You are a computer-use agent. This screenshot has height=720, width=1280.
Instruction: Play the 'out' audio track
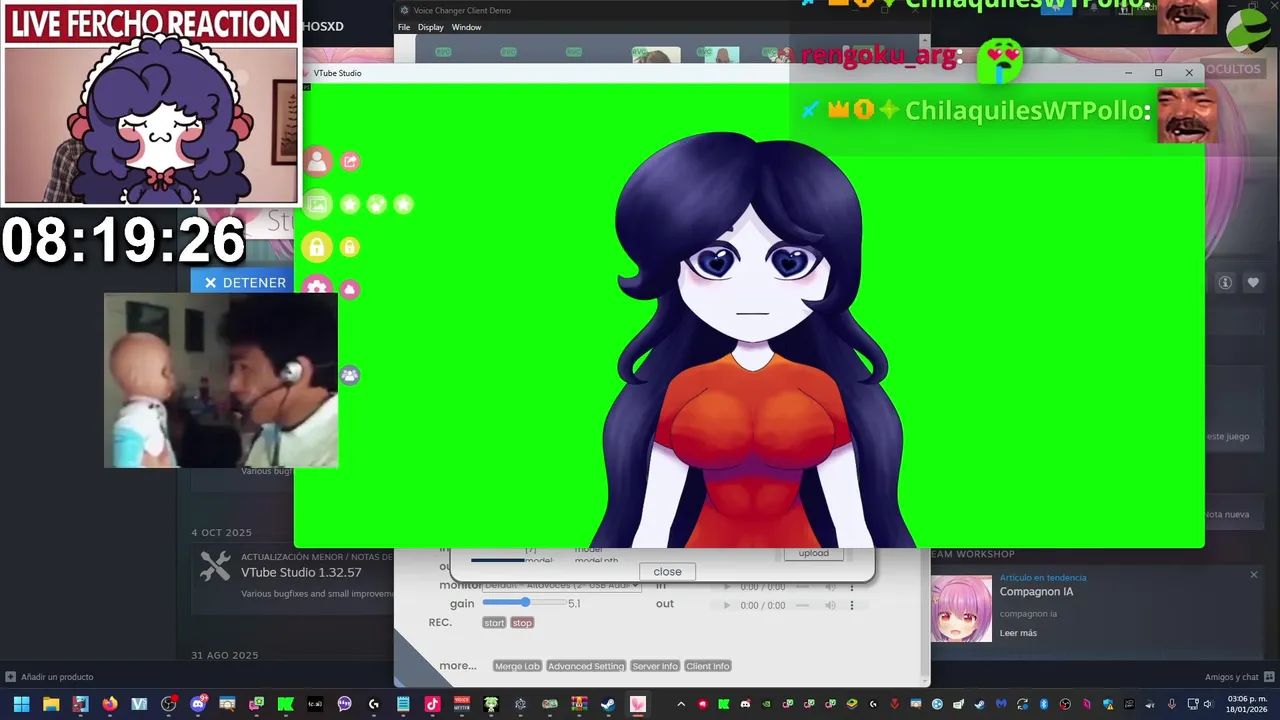coord(727,605)
